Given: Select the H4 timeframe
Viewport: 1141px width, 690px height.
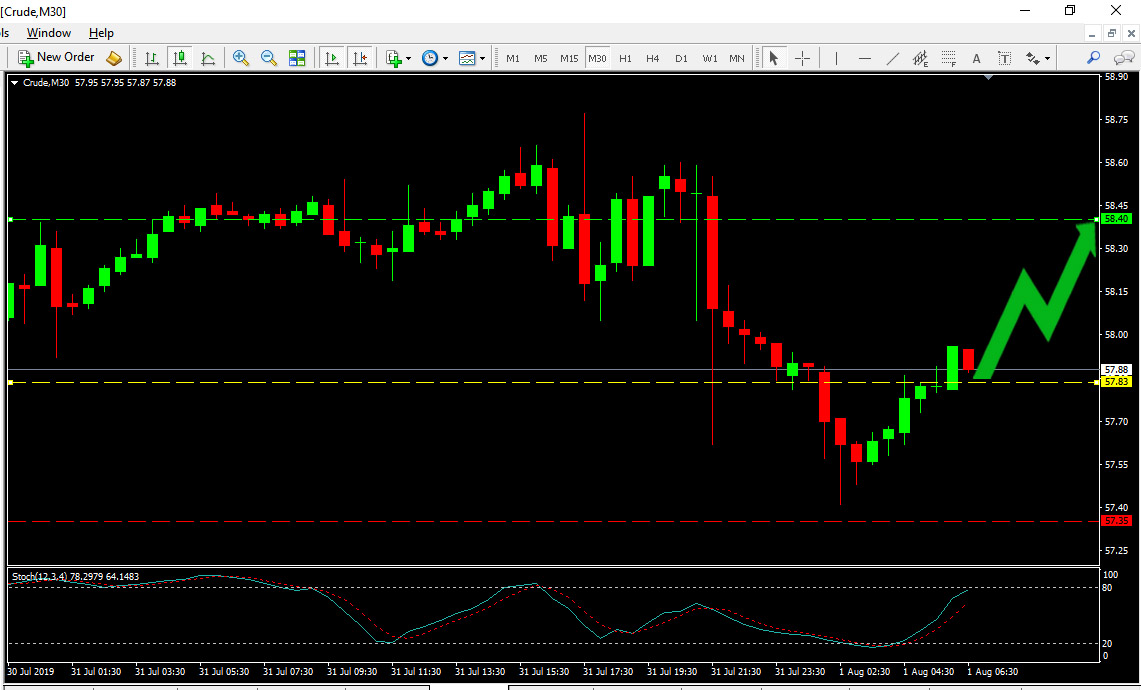Looking at the screenshot, I should (x=653, y=58).
